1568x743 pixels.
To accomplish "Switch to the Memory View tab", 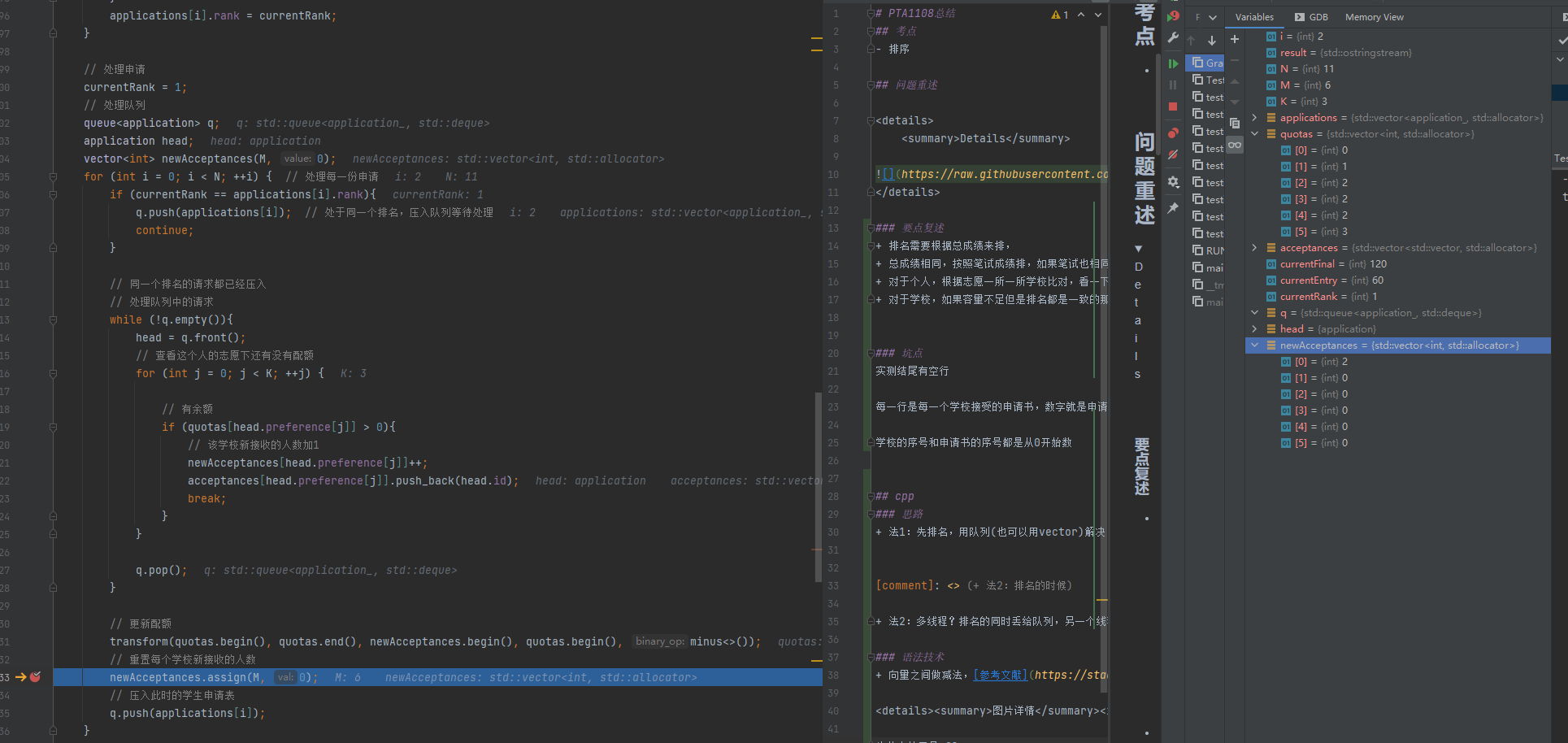I will pos(1374,17).
